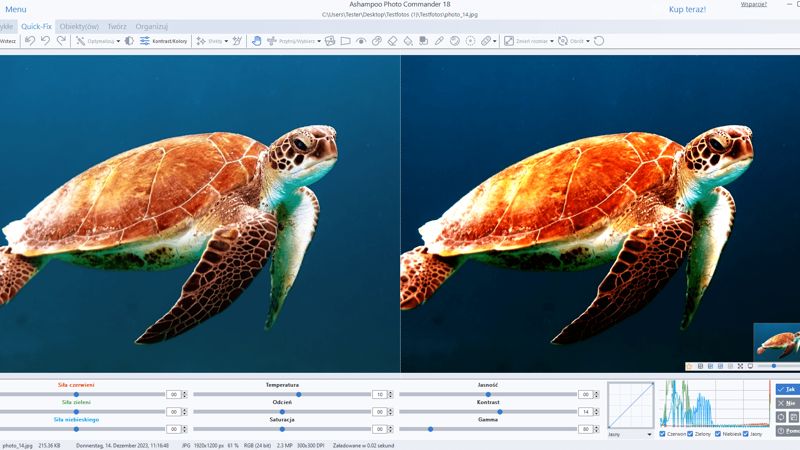The height and width of the screenshot is (450, 800).
Task: Click the Efekty sparkle icon
Action: [x=201, y=41]
